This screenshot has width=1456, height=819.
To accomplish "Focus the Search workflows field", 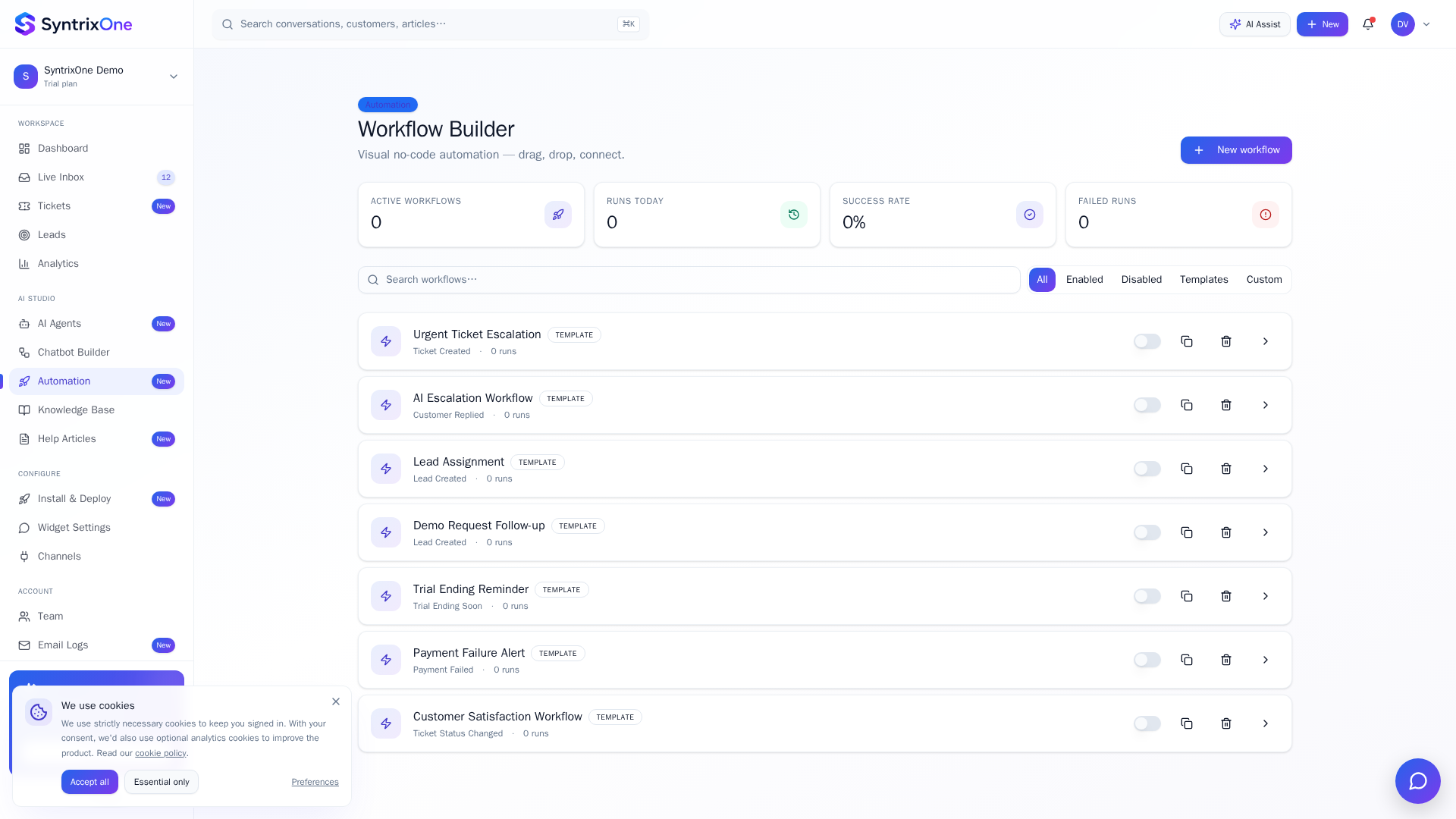I will click(x=689, y=280).
